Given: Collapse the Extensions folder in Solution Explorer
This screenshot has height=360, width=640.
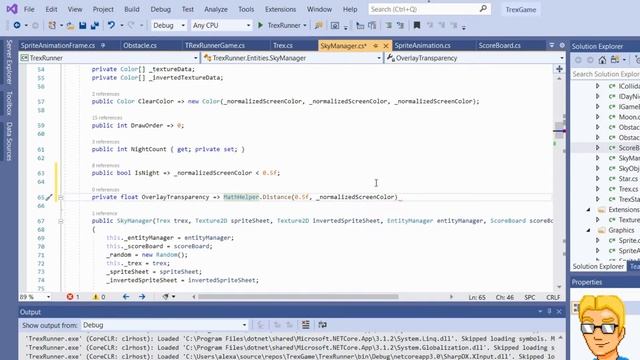Looking at the screenshot, I should point(588,209).
